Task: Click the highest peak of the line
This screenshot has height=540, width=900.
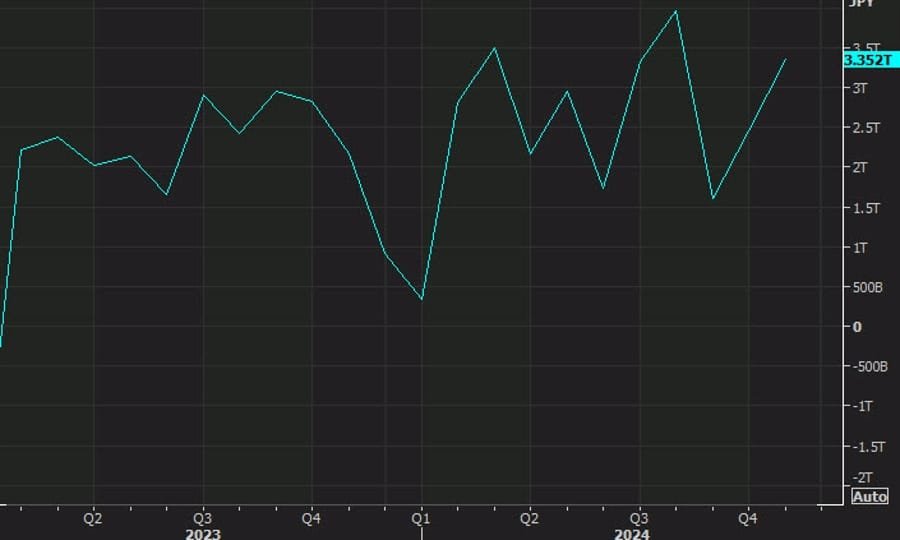Action: [x=677, y=11]
